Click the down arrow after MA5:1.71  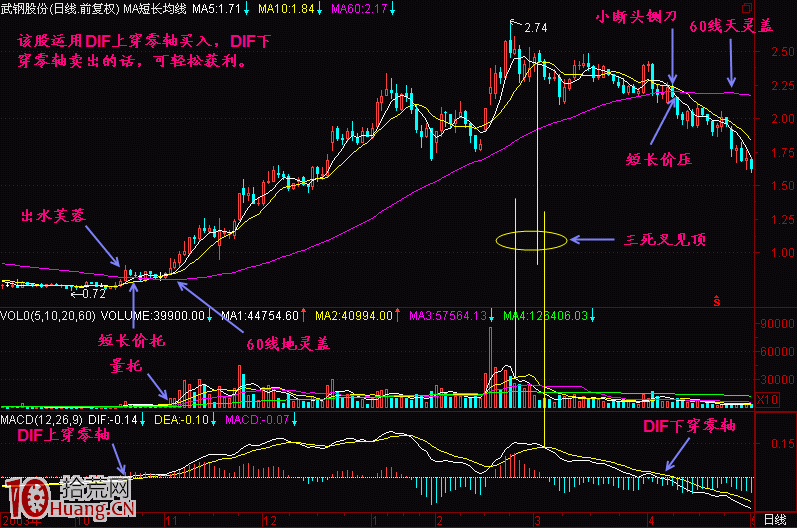tap(247, 9)
